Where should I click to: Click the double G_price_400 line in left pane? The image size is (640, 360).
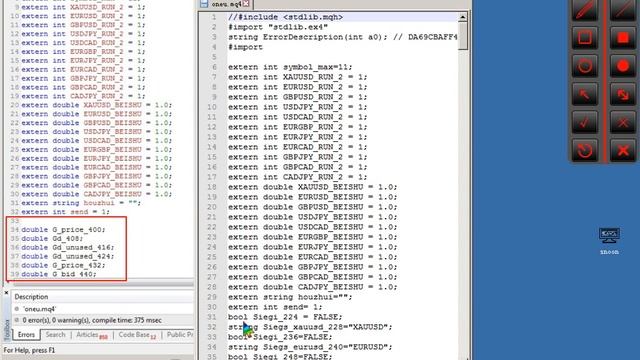pyautogui.click(x=63, y=230)
